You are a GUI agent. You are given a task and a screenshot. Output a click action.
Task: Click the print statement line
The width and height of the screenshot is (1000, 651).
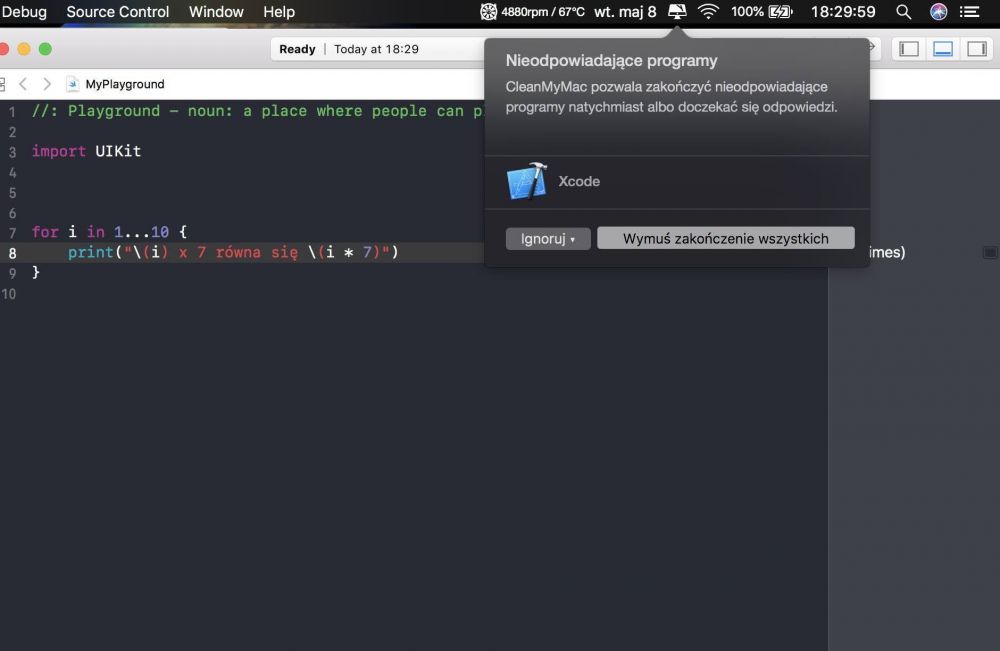233,252
